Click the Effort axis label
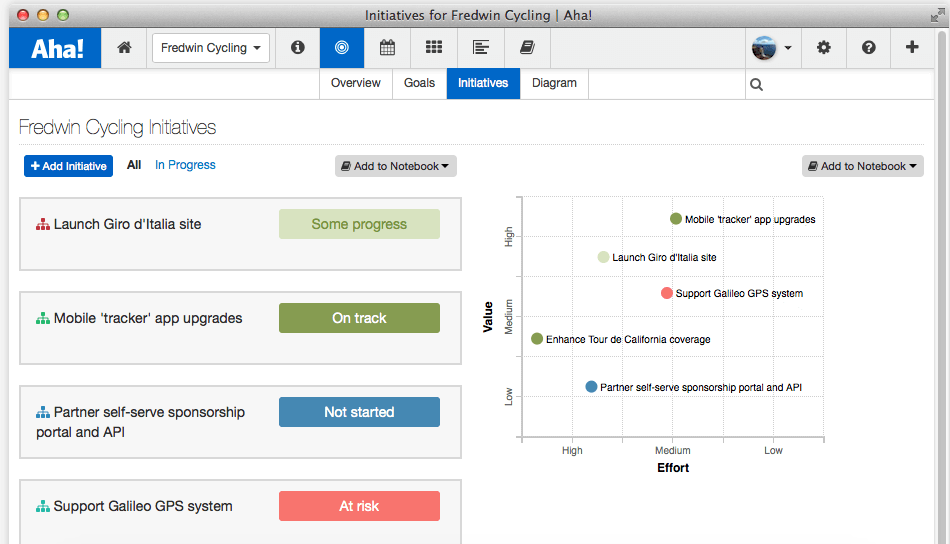This screenshot has height=544, width=950. [673, 468]
